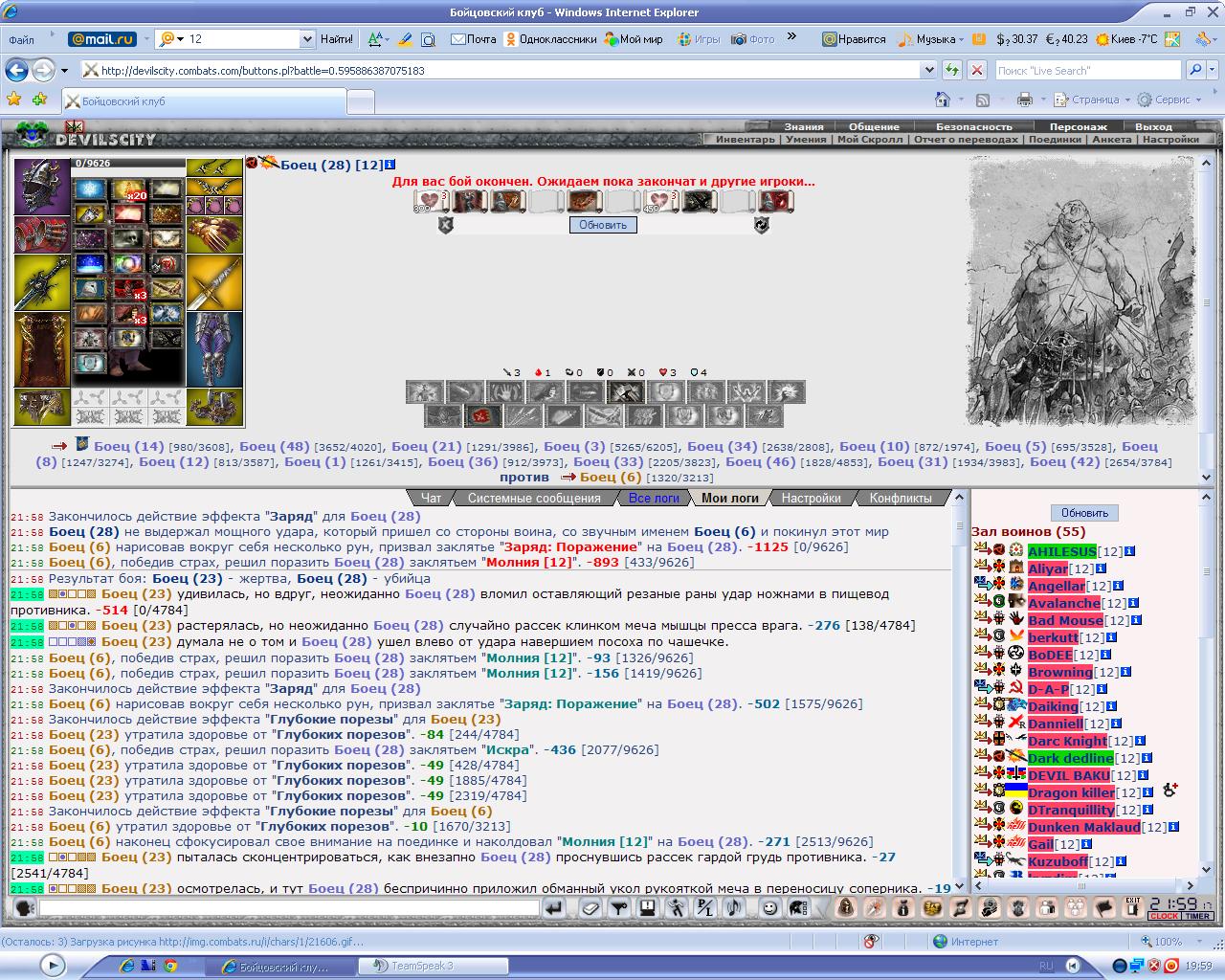Open the Персонаж menu

pos(1078,126)
